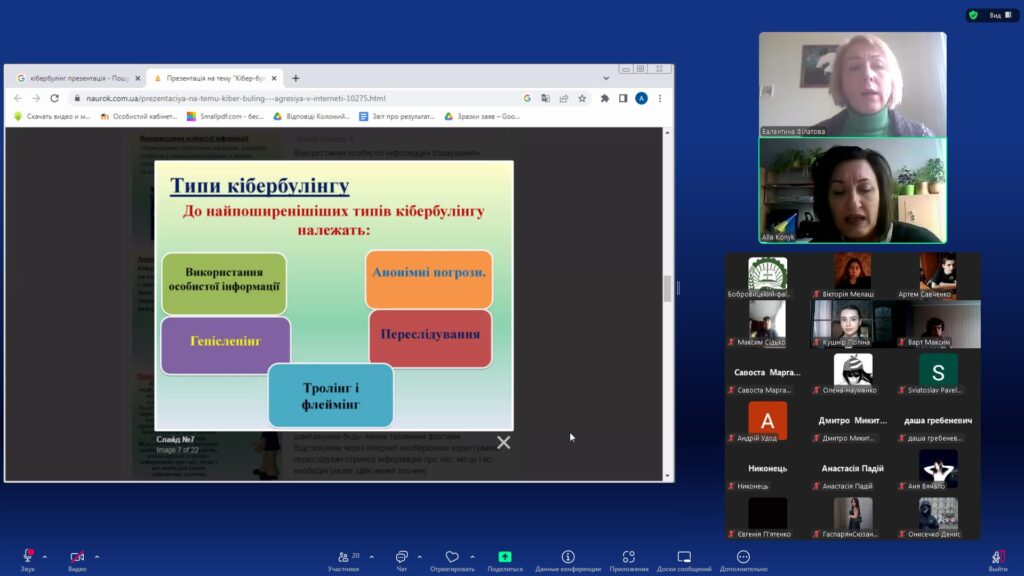
Task: Go forward in browser history
Action: 36,98
